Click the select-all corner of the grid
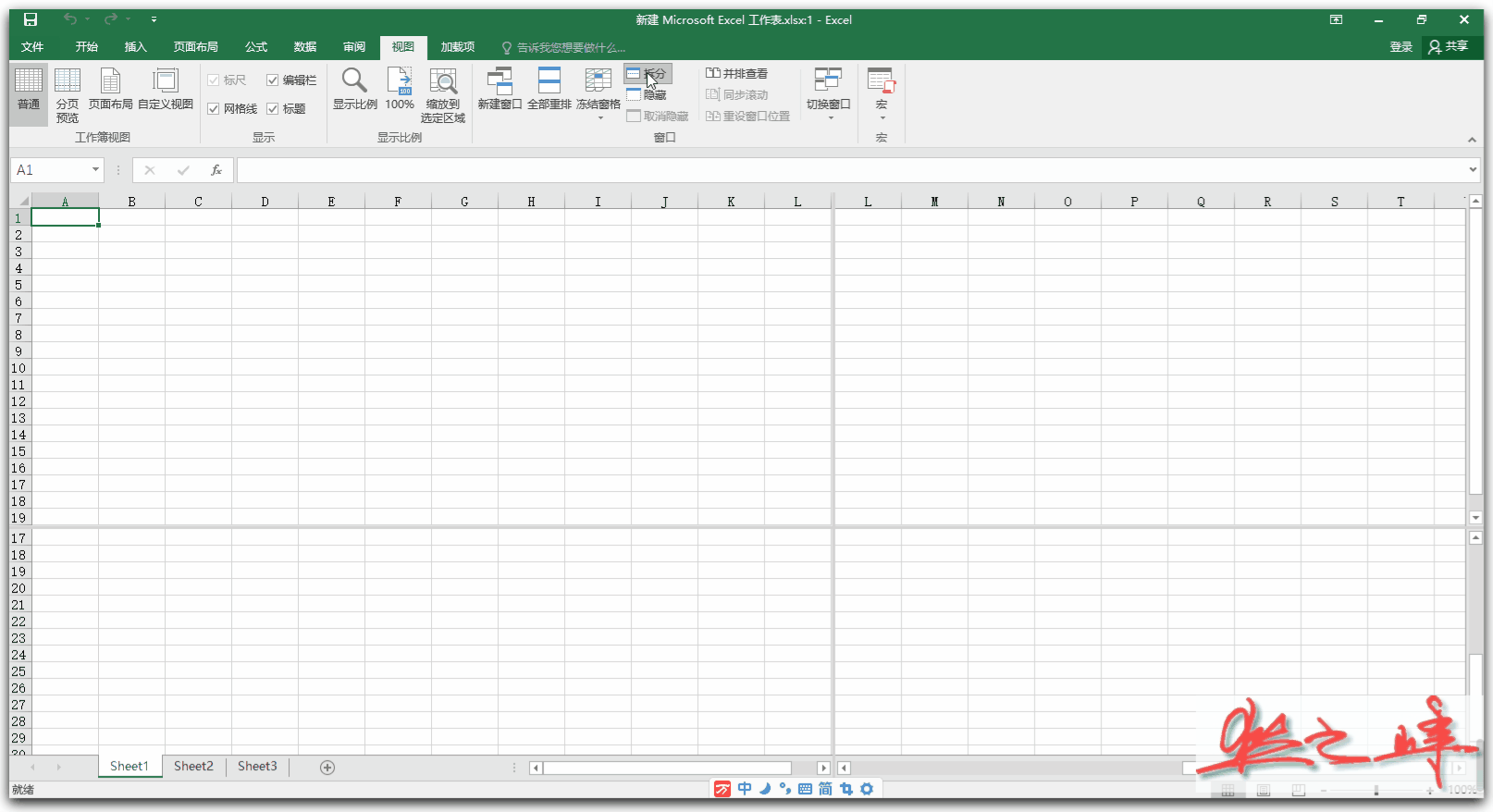Image resolution: width=1493 pixels, height=812 pixels. click(x=20, y=202)
